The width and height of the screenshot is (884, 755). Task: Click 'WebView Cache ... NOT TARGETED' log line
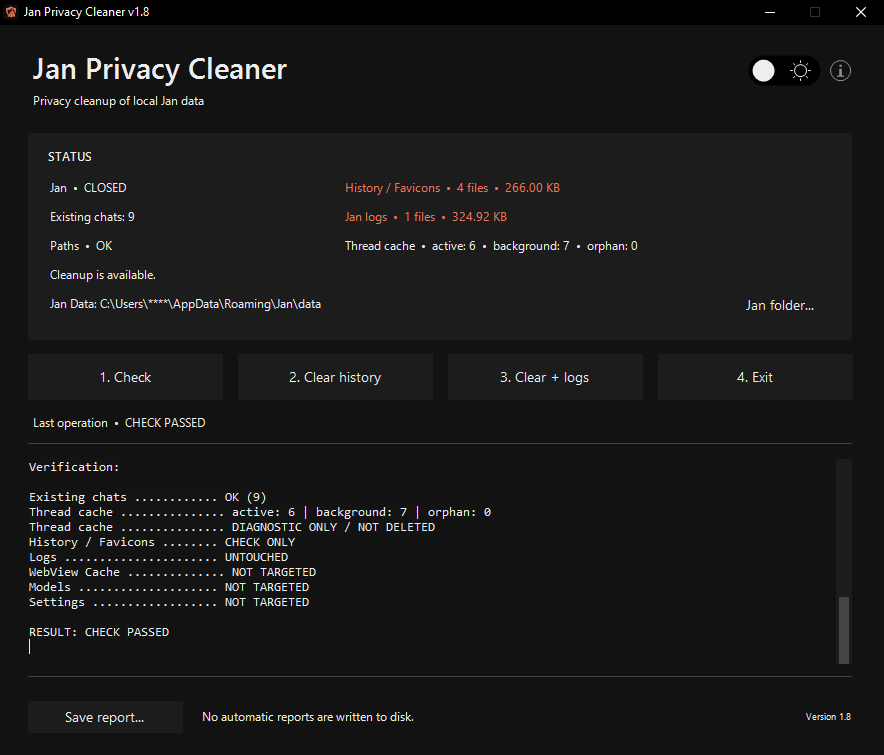pyautogui.click(x=173, y=572)
